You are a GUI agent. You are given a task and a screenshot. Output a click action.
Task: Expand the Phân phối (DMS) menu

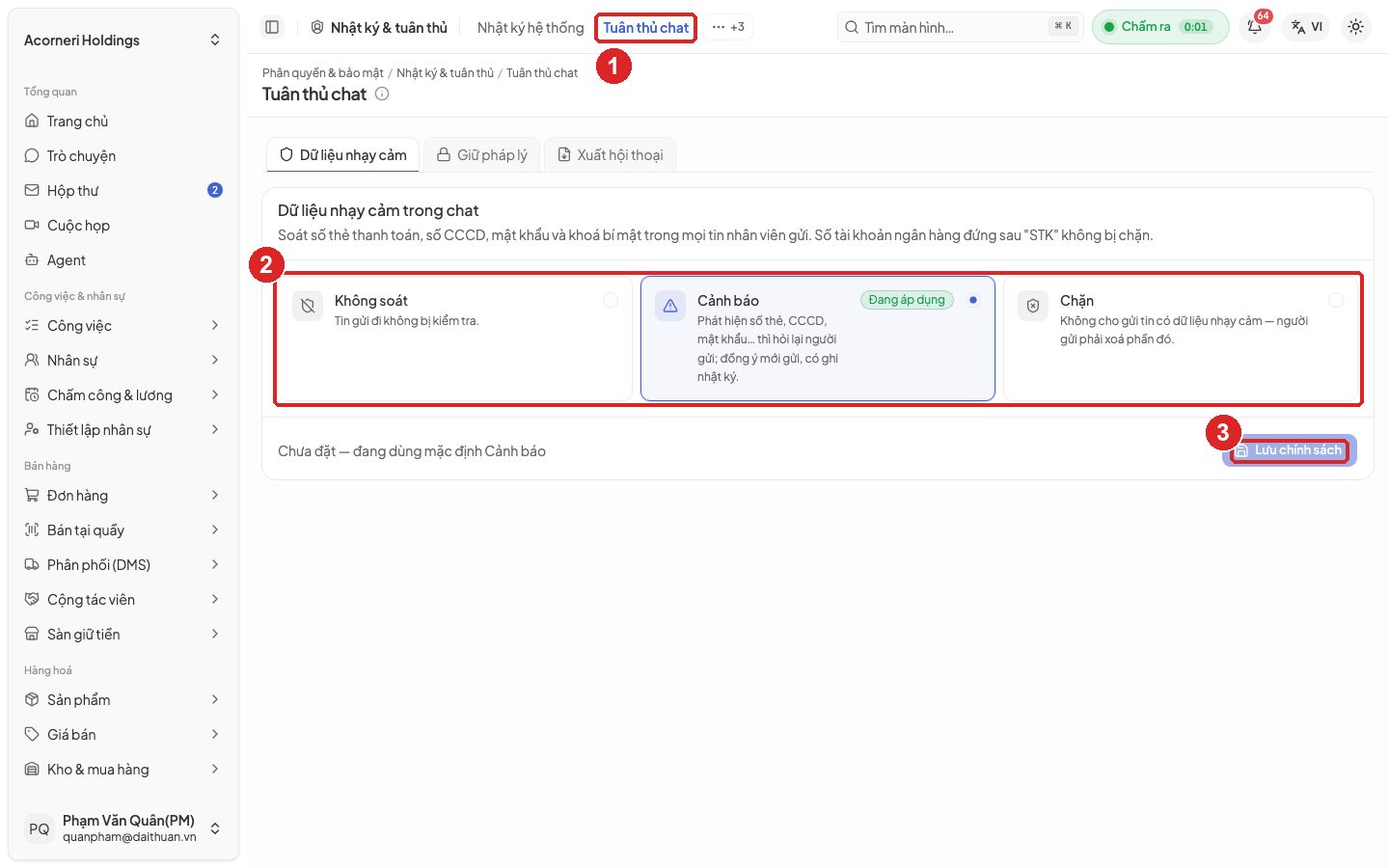pyautogui.click(x=123, y=565)
